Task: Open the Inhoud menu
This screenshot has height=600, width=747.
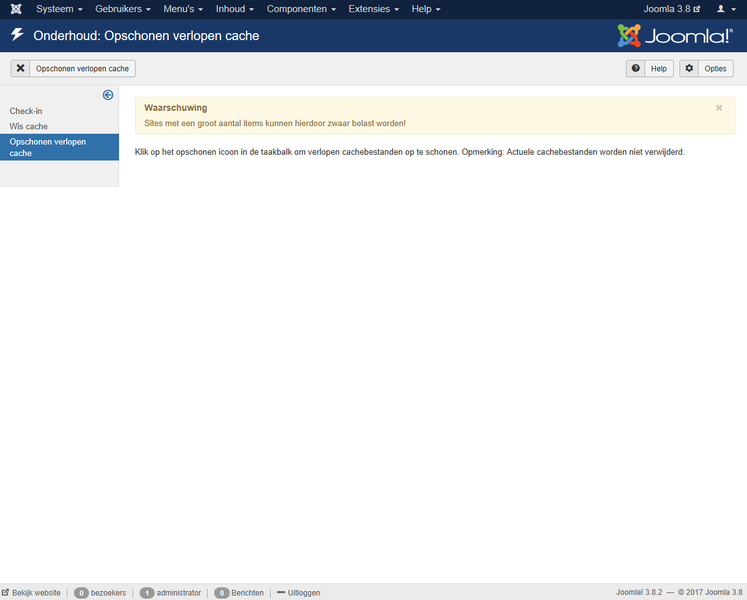Action: coord(234,9)
